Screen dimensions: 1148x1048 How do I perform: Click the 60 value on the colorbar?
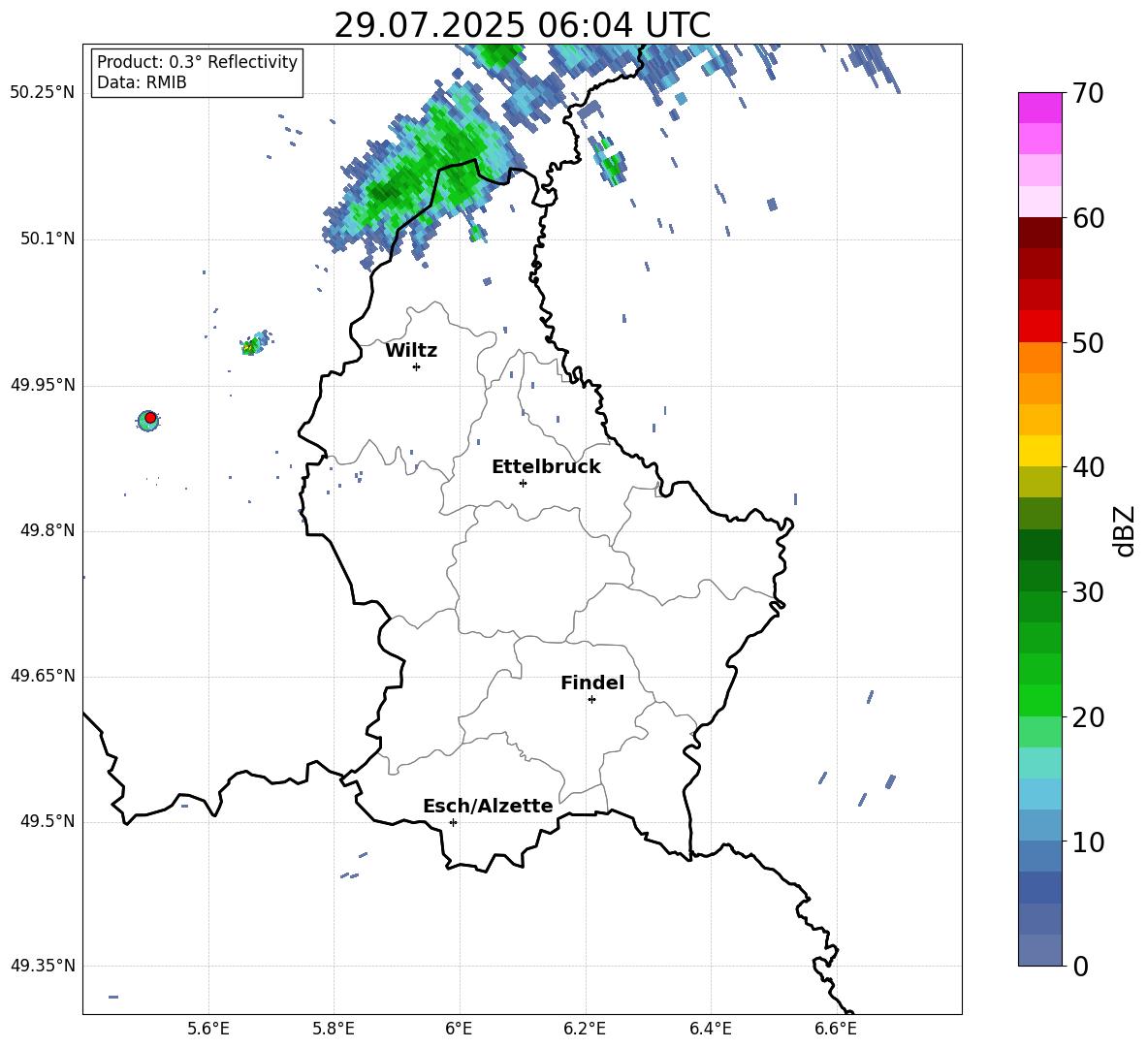click(1088, 218)
